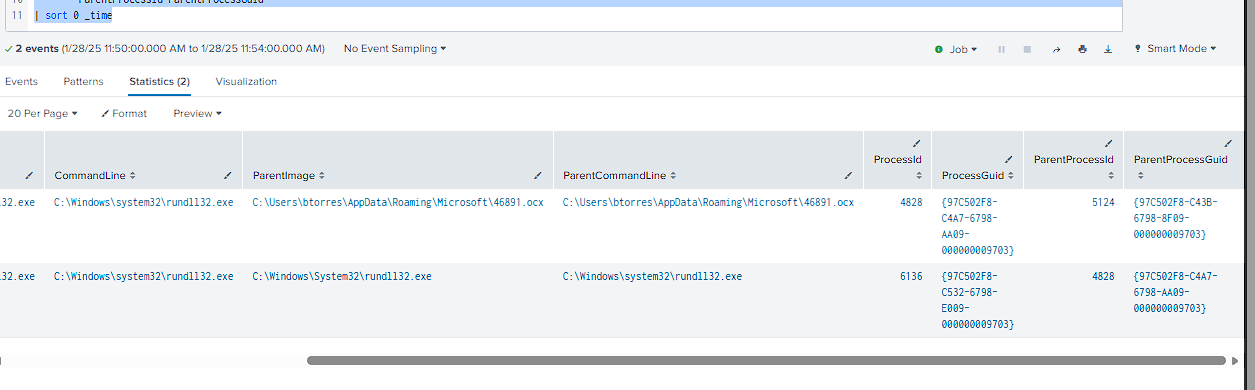This screenshot has width=1255, height=390.
Task: Switch to the Visualization tab
Action: pyautogui.click(x=246, y=81)
